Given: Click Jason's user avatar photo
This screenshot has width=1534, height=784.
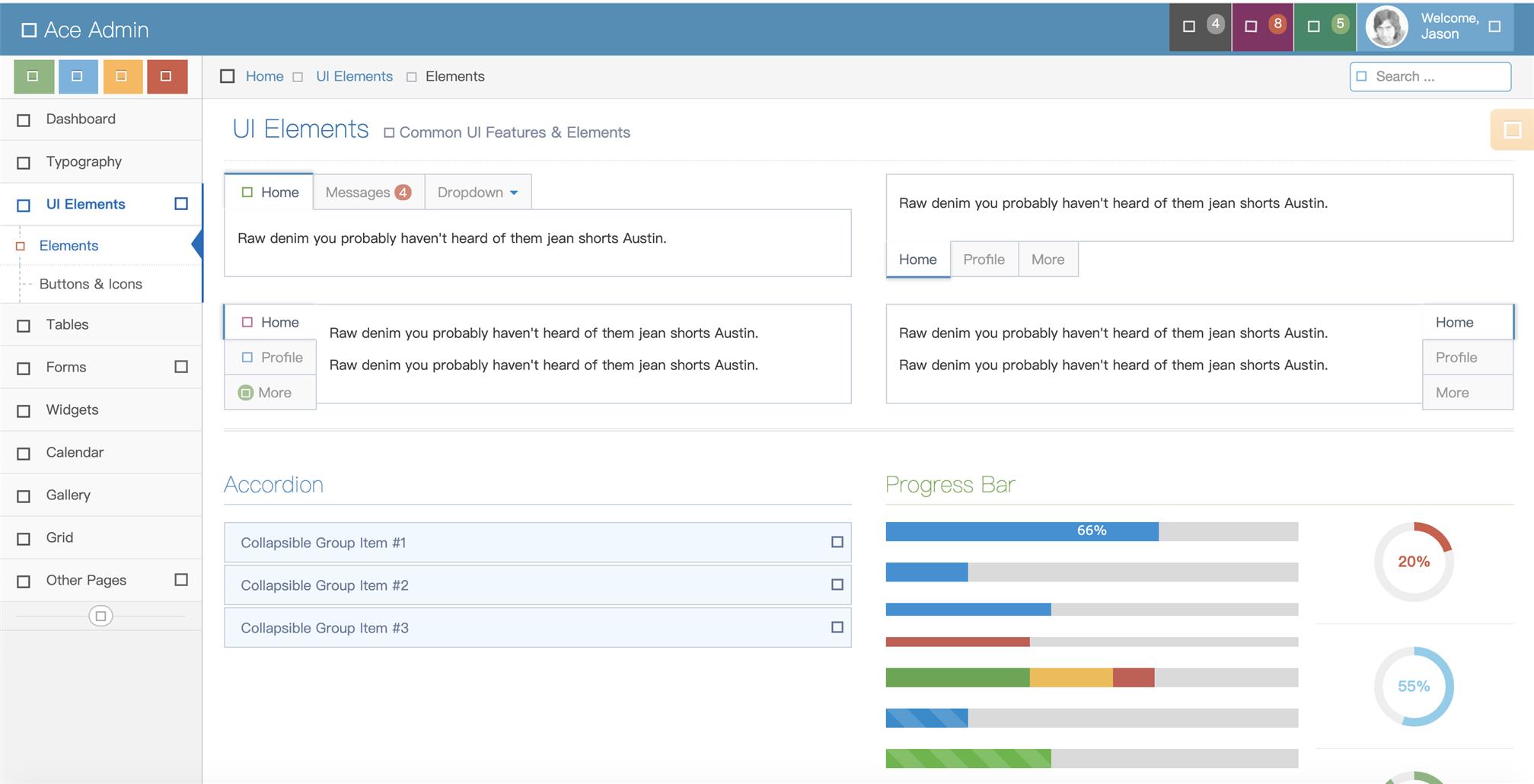Looking at the screenshot, I should tap(1386, 27).
